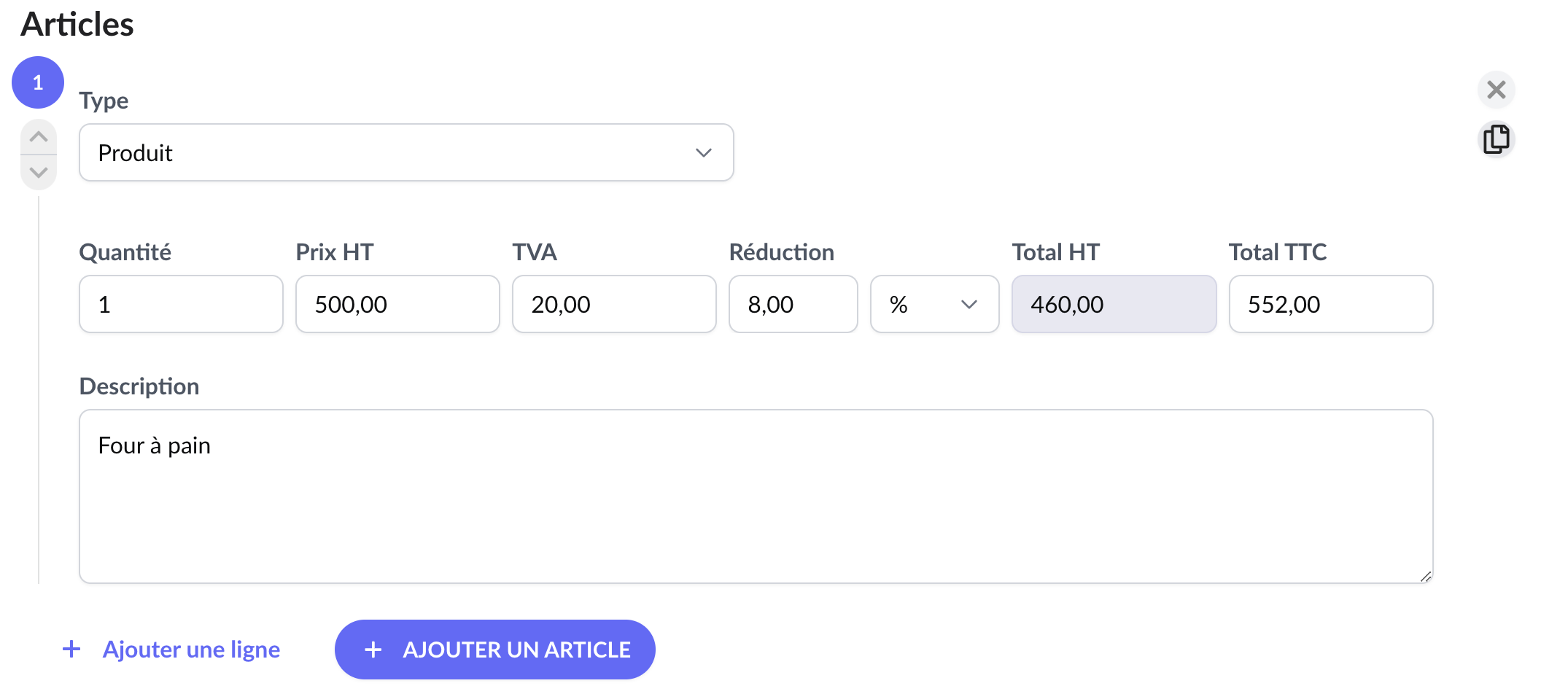Click the numbered article badge 1

click(x=38, y=82)
